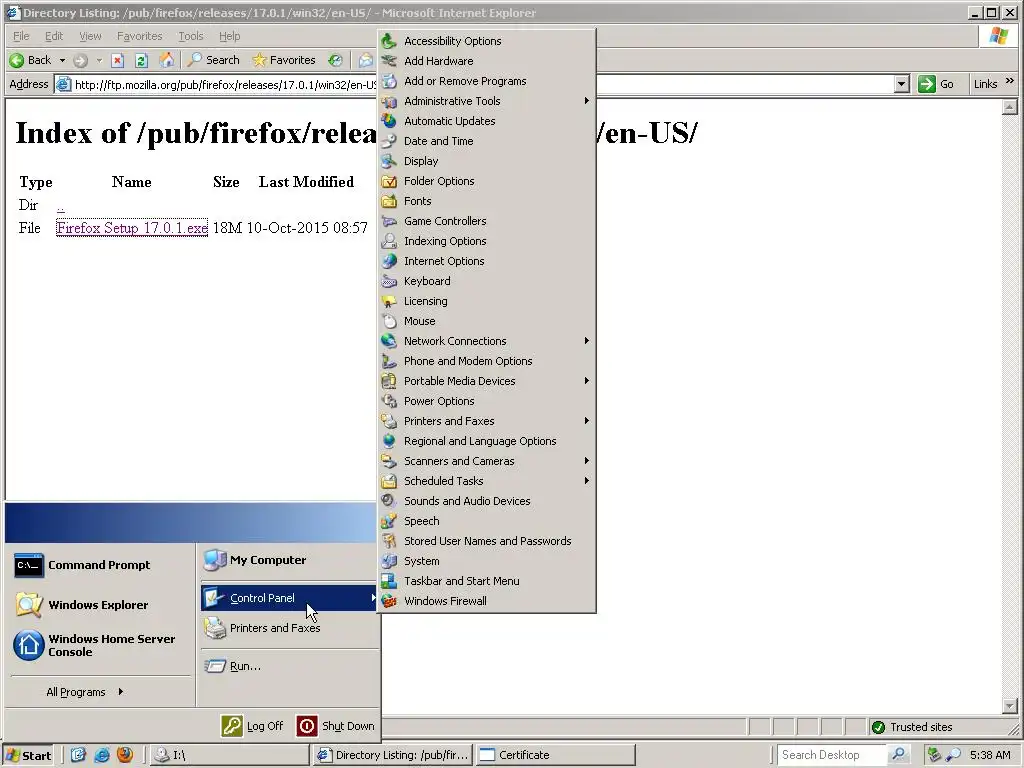Click the Speech icon
Image resolution: width=1024 pixels, height=768 pixels.
pyautogui.click(x=389, y=521)
